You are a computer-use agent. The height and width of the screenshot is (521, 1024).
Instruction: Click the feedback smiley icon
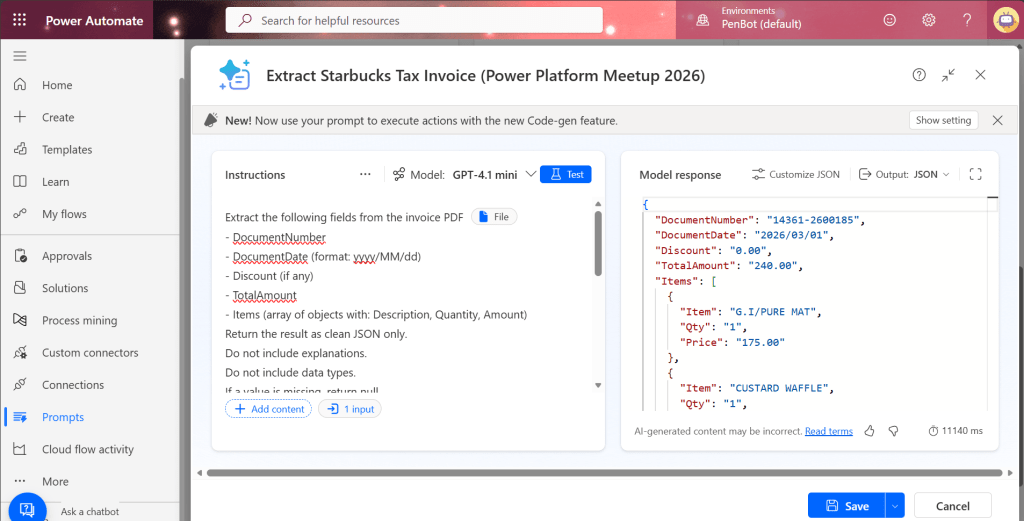tap(890, 20)
